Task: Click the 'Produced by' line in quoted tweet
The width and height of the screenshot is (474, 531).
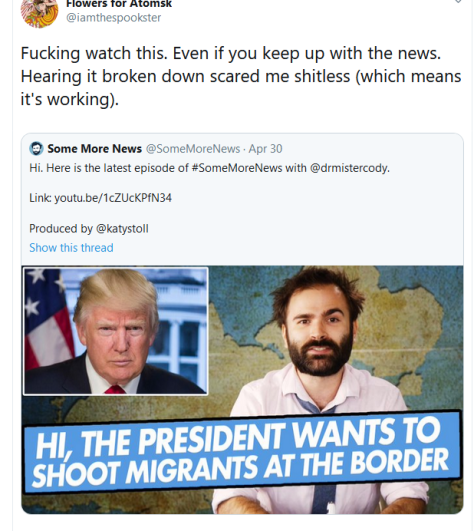Action: pos(89,229)
